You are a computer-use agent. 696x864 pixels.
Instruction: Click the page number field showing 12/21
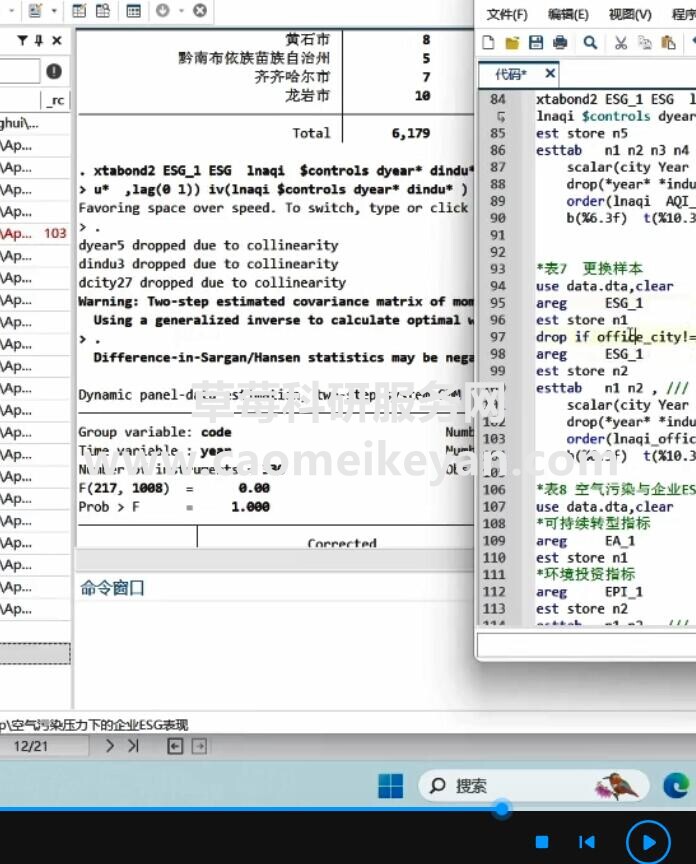(43, 747)
